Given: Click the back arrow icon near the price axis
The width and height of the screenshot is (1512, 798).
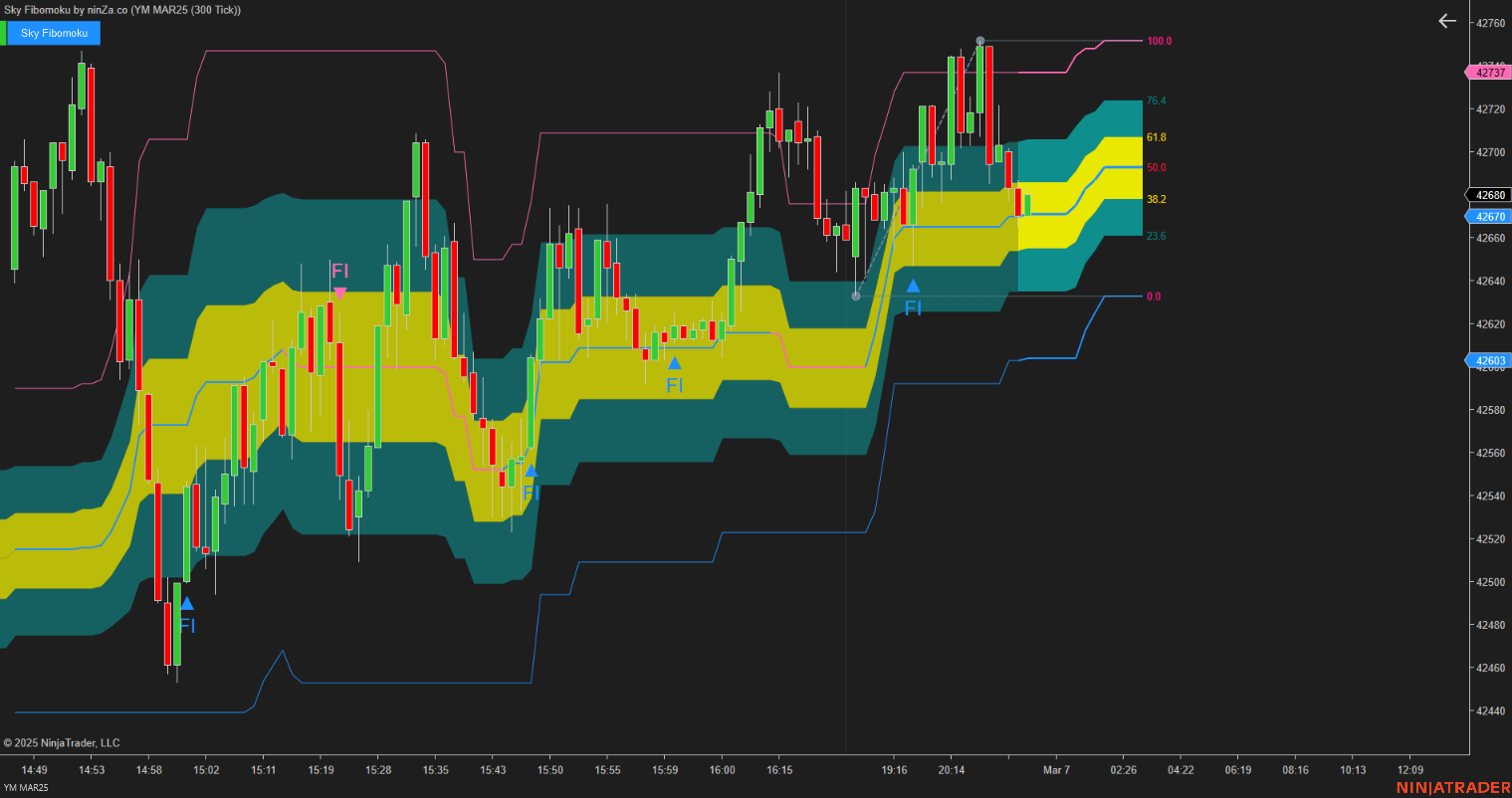Looking at the screenshot, I should (1446, 20).
